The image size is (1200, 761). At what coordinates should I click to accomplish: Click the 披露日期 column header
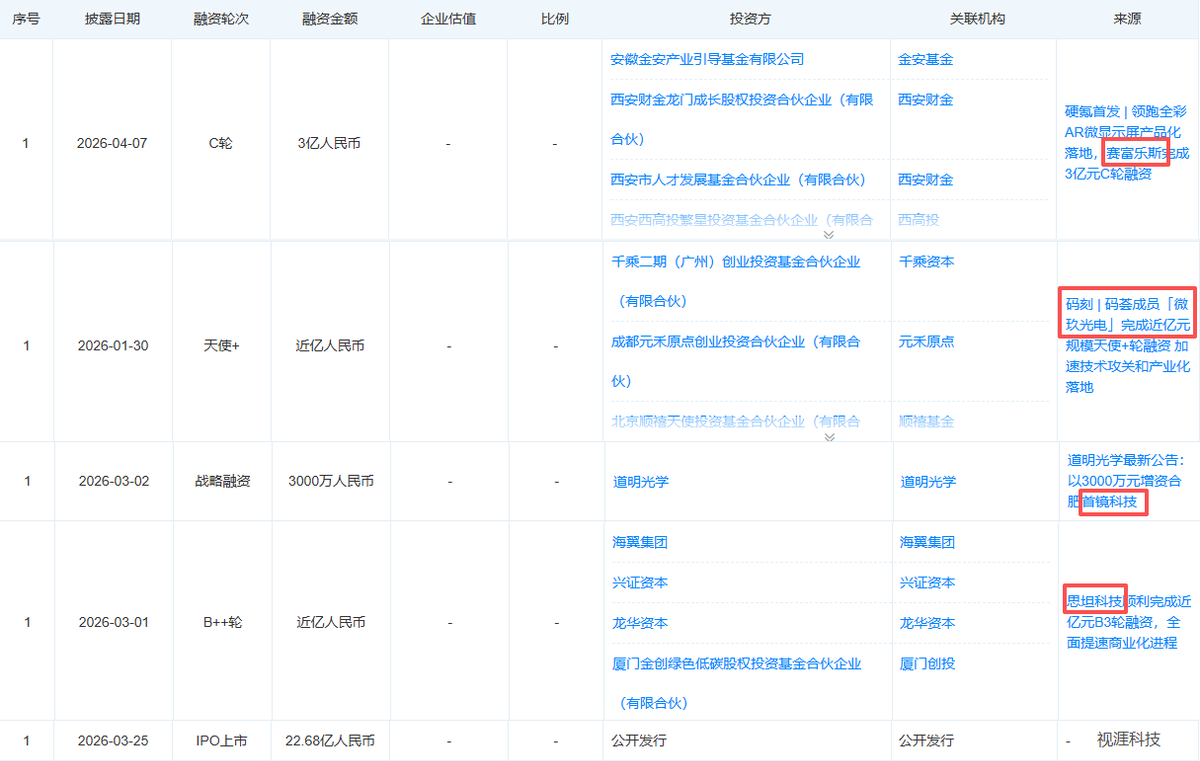coord(111,19)
